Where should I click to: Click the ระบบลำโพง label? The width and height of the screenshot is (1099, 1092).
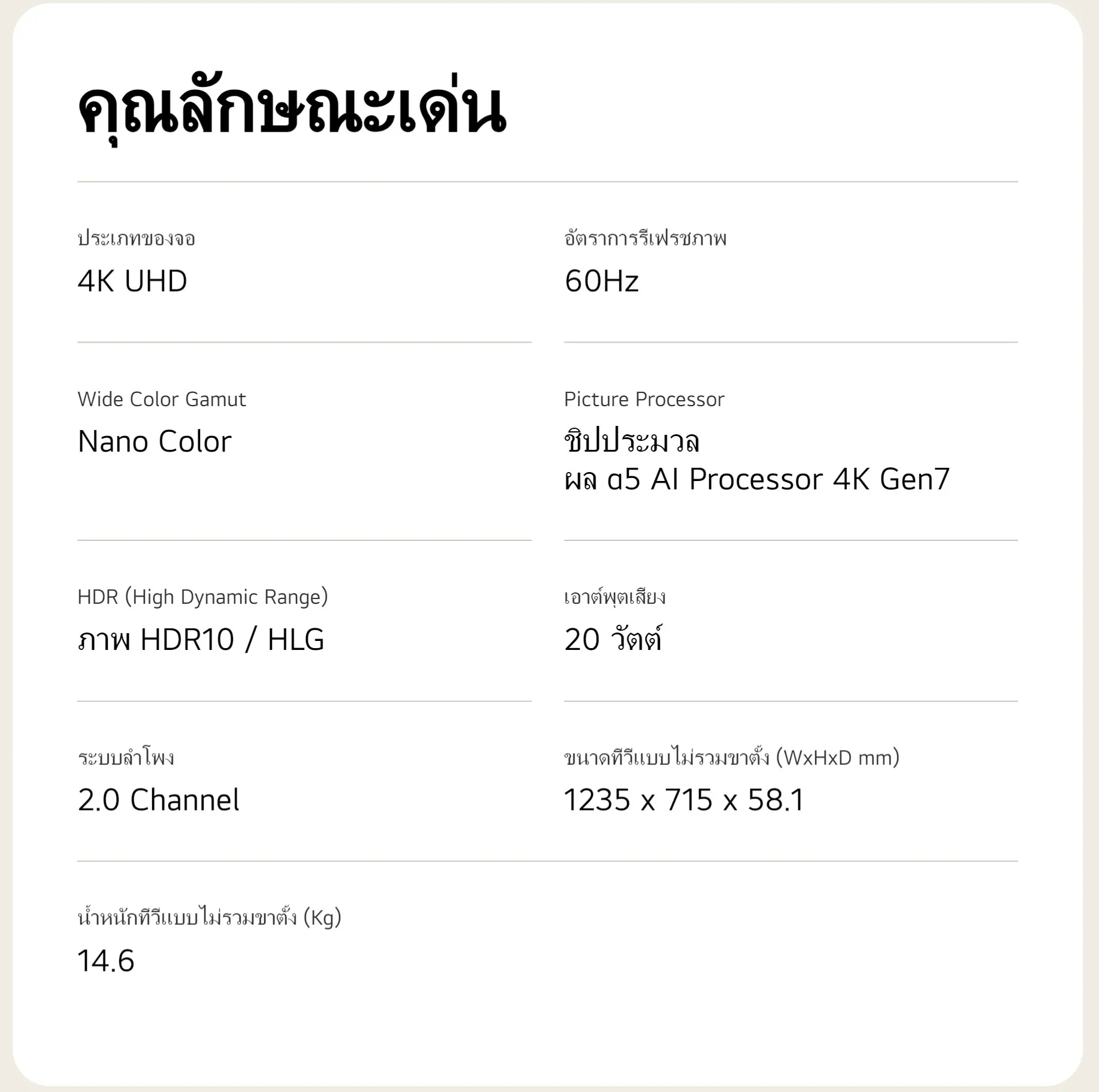pos(126,758)
